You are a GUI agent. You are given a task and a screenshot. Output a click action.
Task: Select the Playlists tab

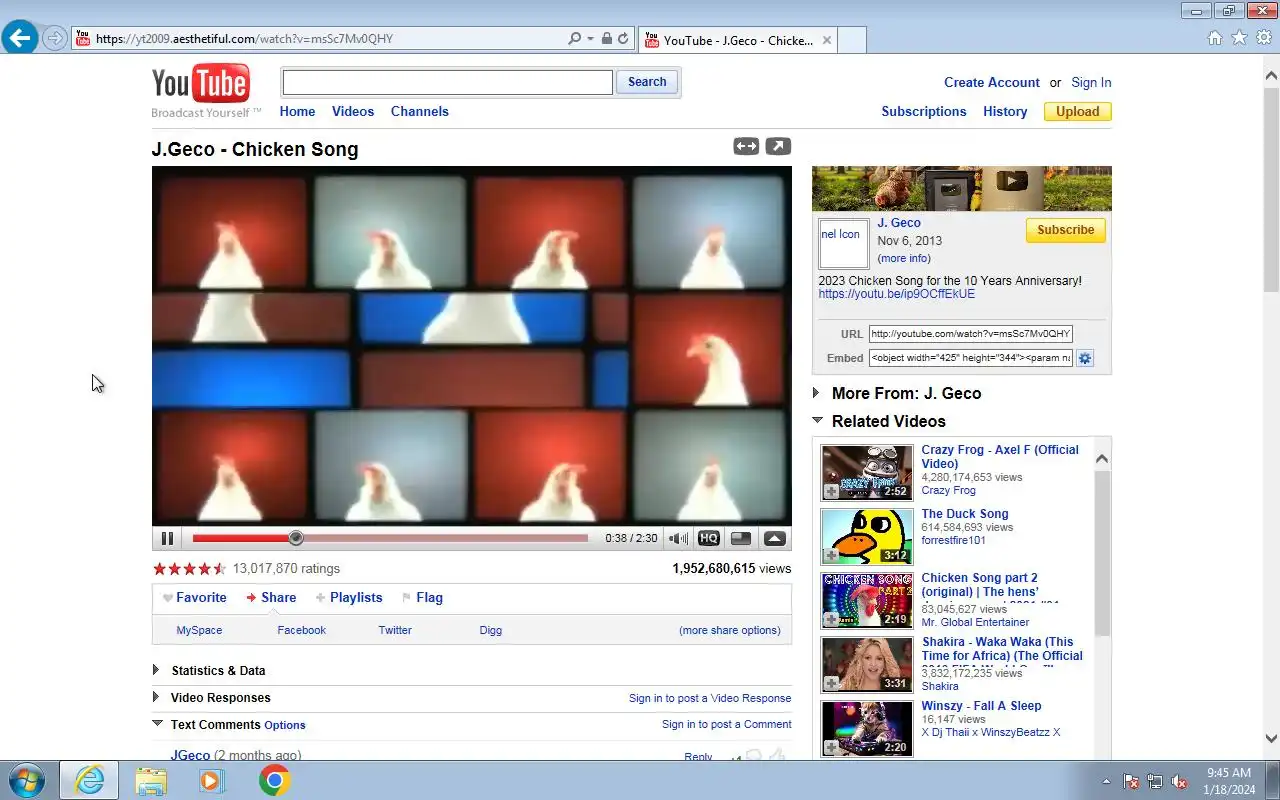point(349,597)
